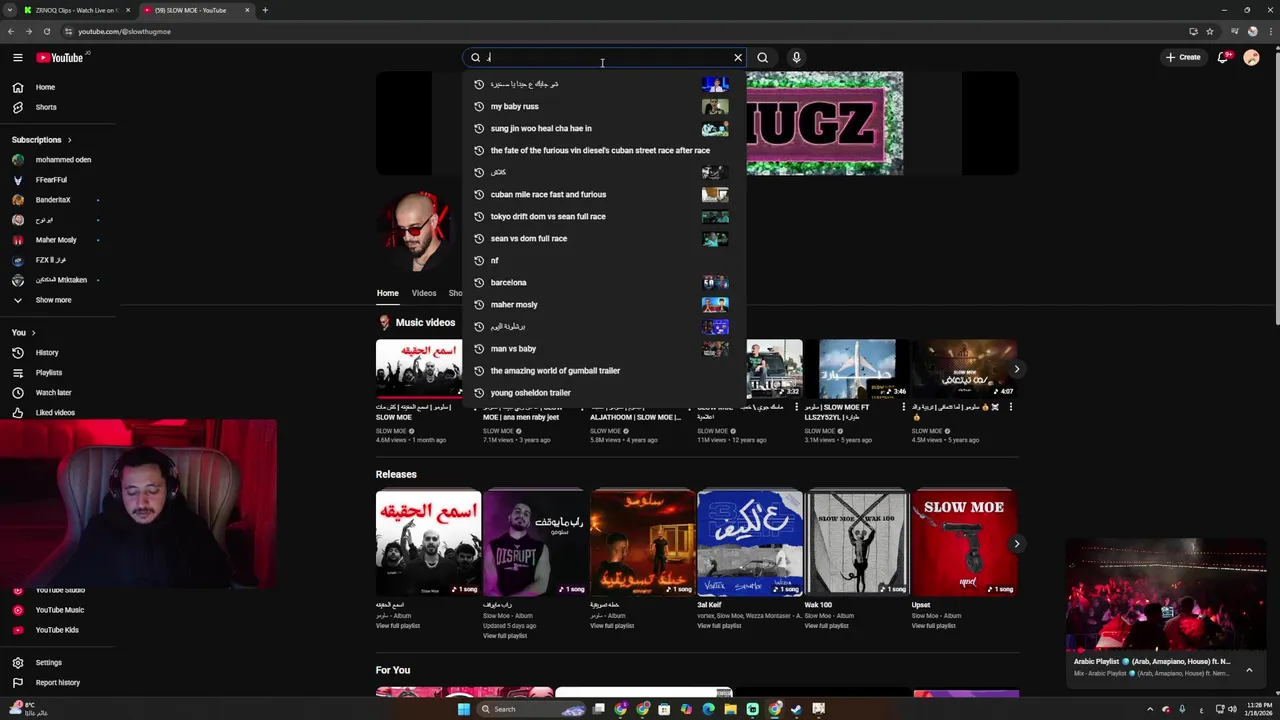The image size is (1280, 720).
Task: Select suggestion 'the amazing world of gumball trailer'
Action: point(604,370)
